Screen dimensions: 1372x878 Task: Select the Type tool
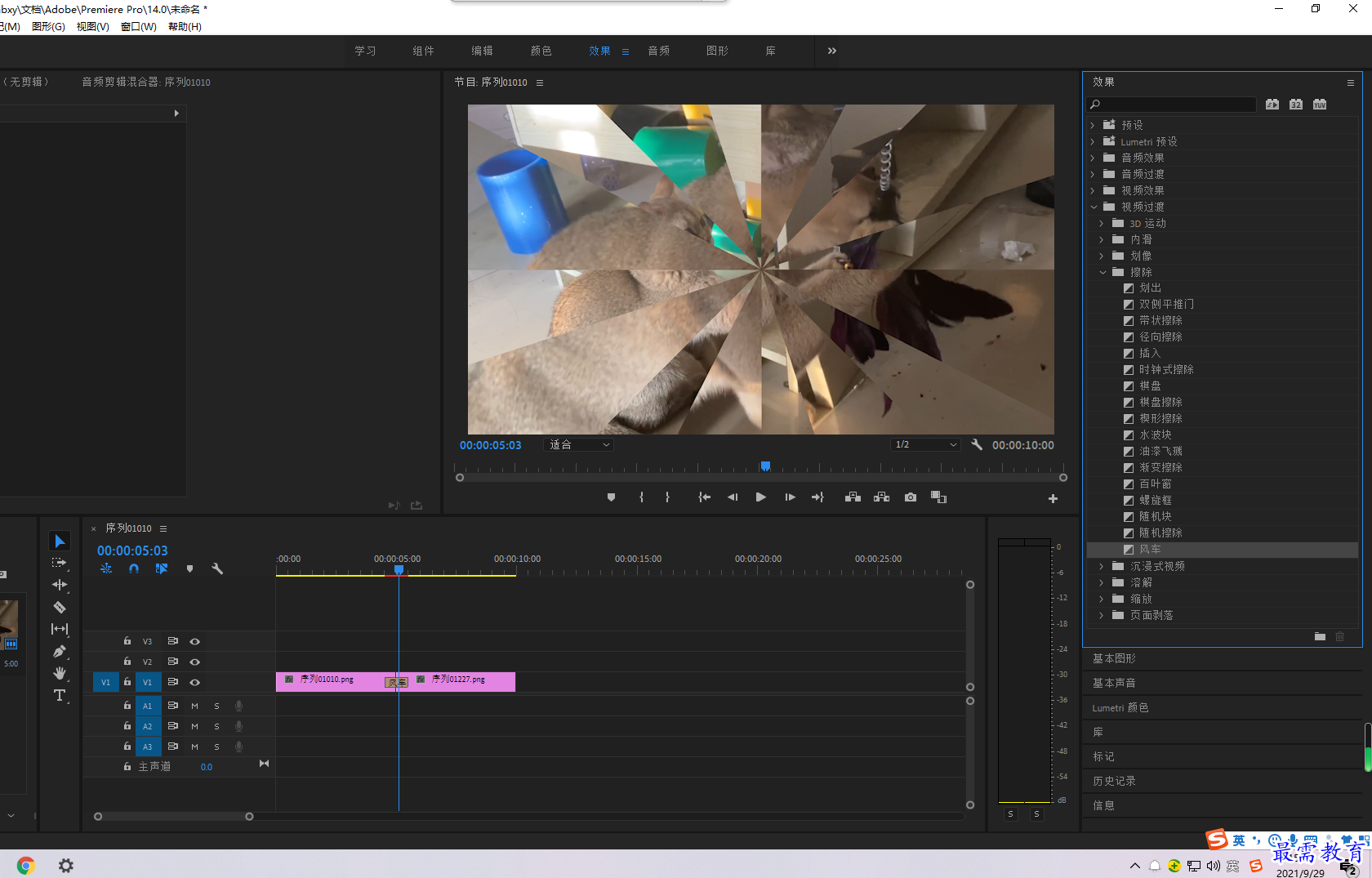coord(60,695)
